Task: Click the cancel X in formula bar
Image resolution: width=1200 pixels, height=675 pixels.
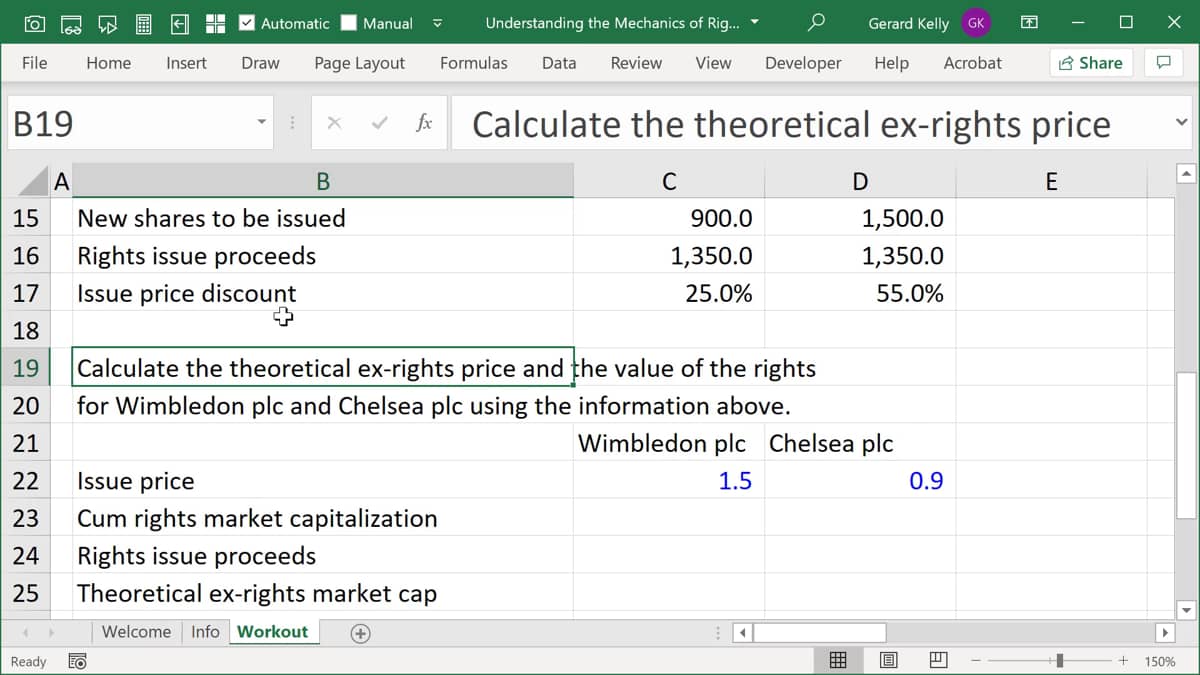Action: [334, 123]
